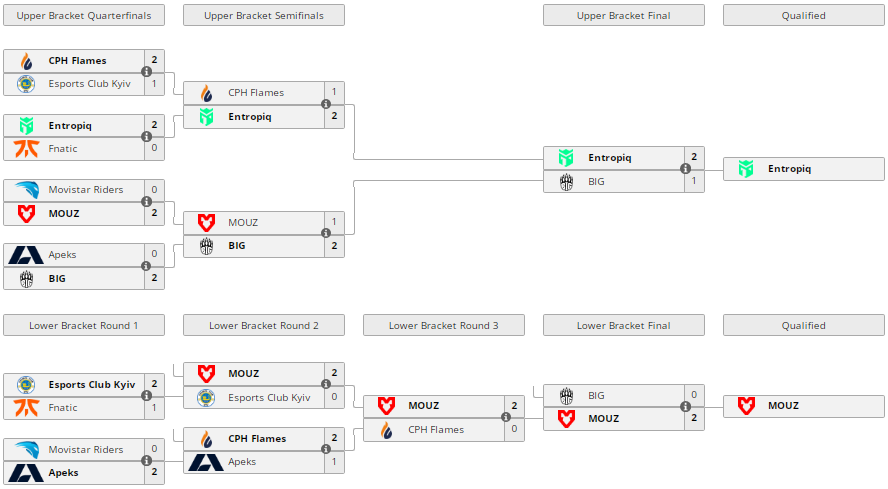
Task: Click Esports Club Kyiv logo in Lower Bracket Round 2
Action: [206, 398]
